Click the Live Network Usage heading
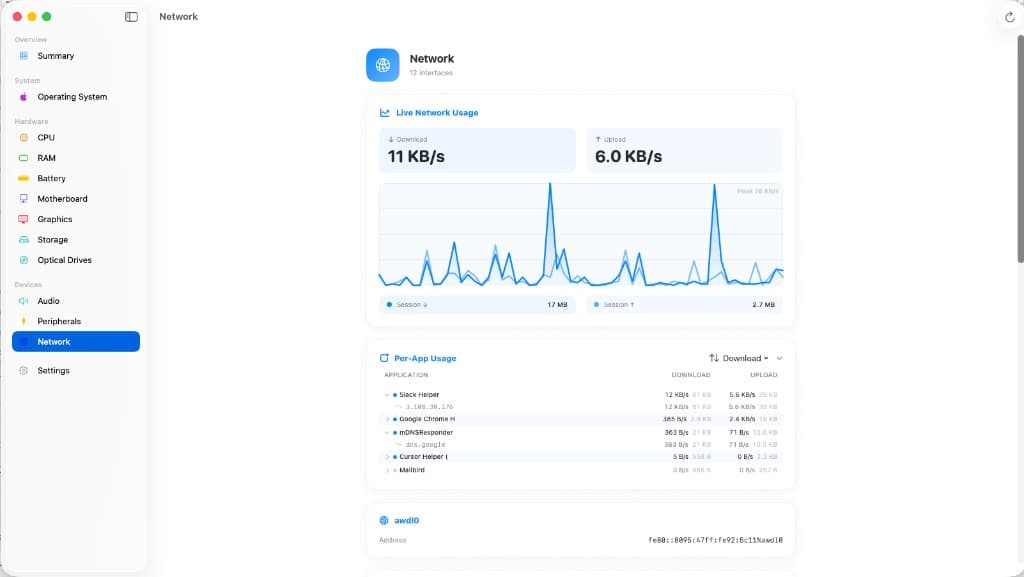 437,113
